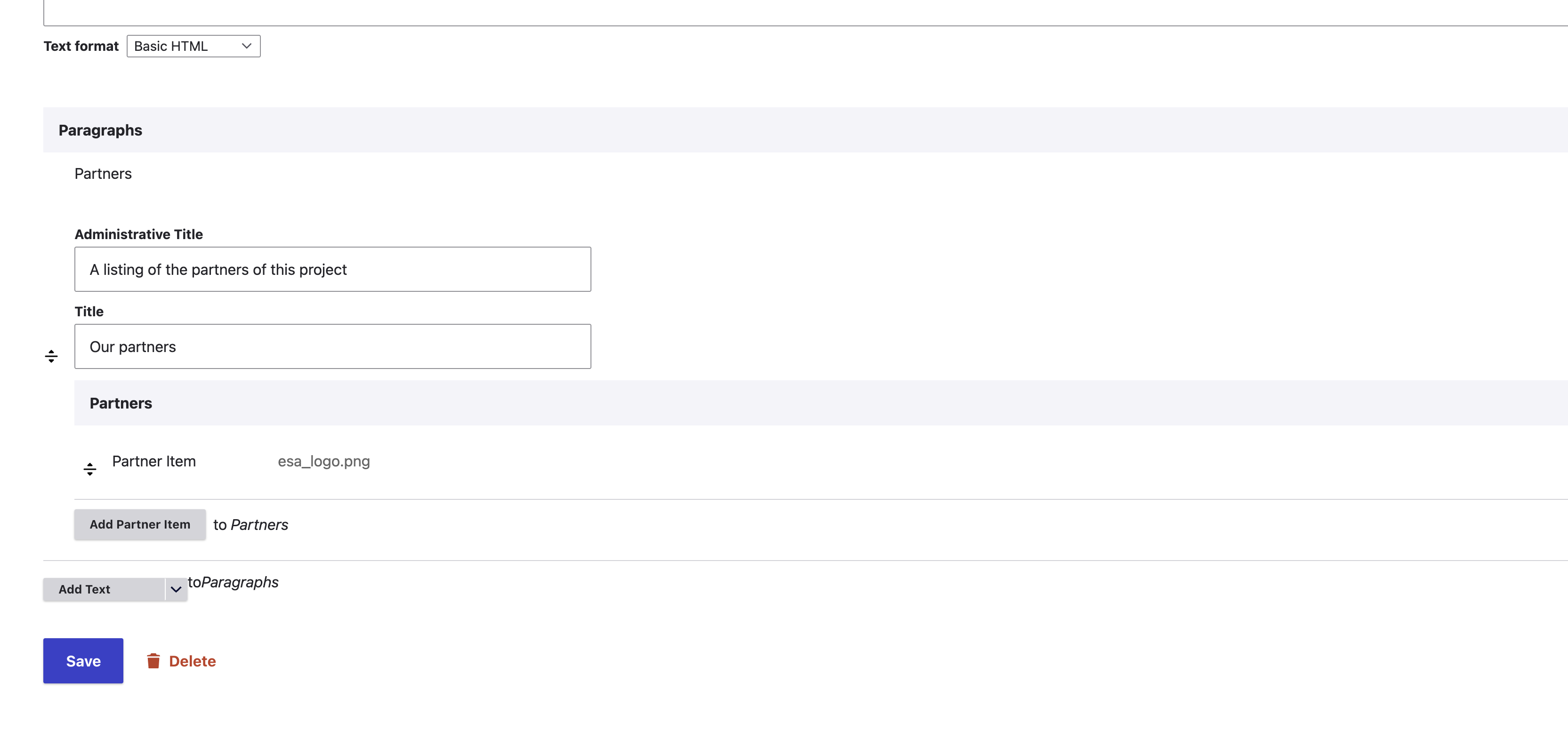Focus the Administrative Title input field

[333, 269]
